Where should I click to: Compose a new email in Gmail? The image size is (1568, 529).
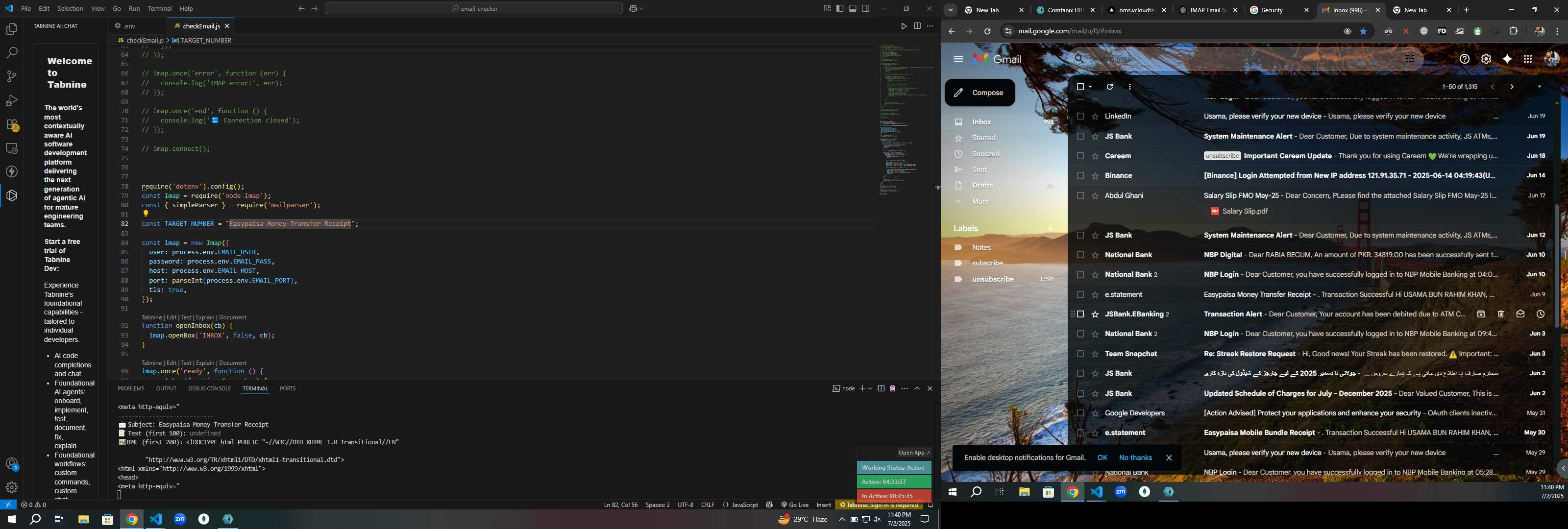coord(980,93)
